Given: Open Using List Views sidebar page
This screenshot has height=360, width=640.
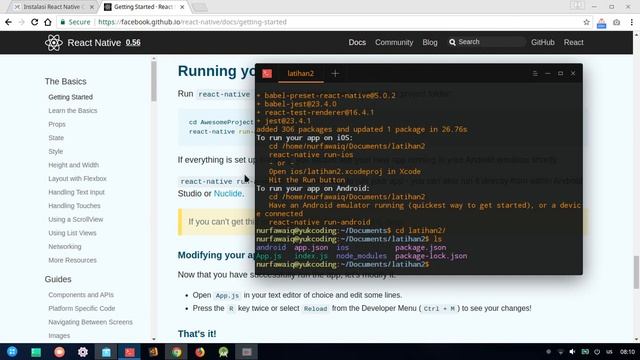Looking at the screenshot, I should click(72, 233).
